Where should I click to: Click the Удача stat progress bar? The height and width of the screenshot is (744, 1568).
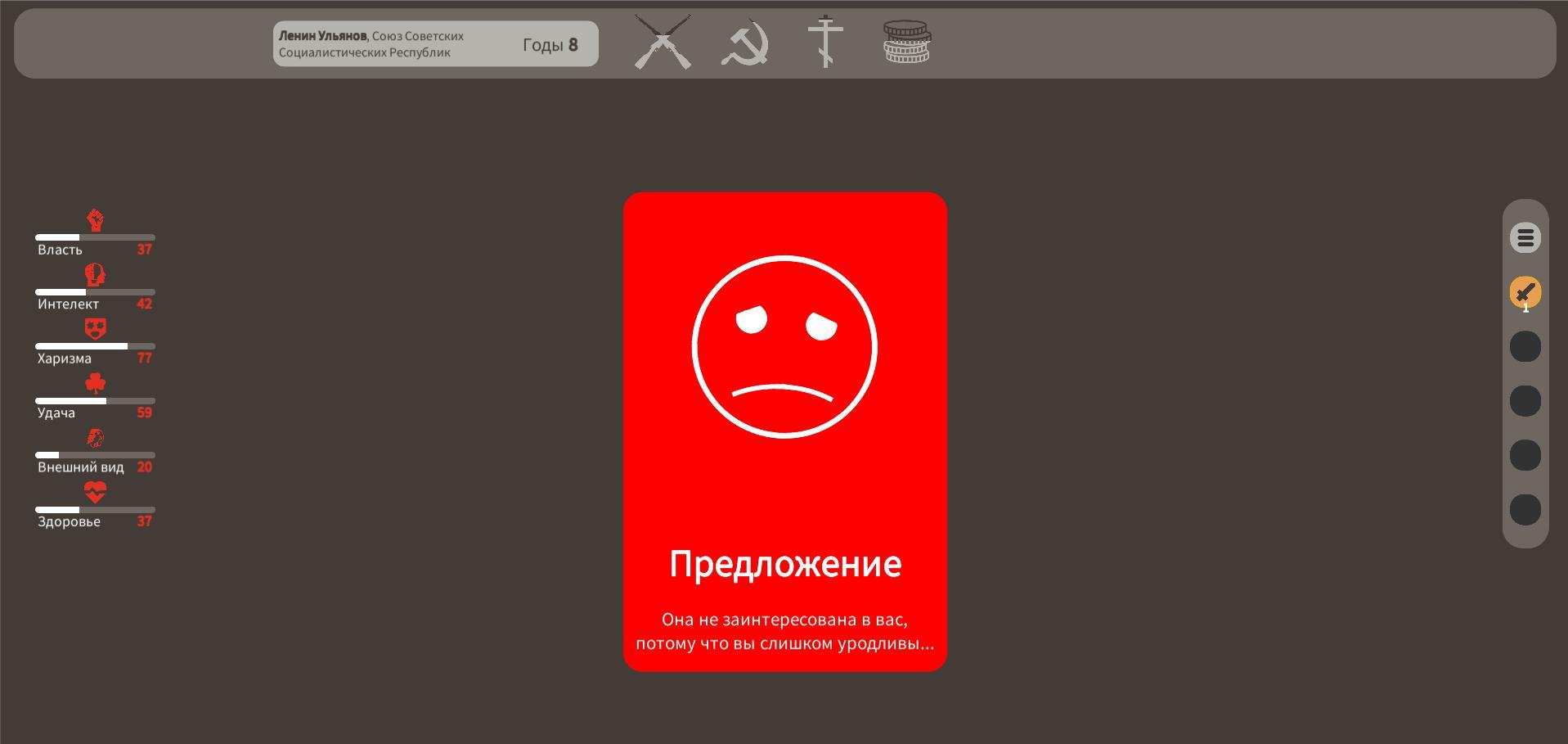click(x=95, y=401)
